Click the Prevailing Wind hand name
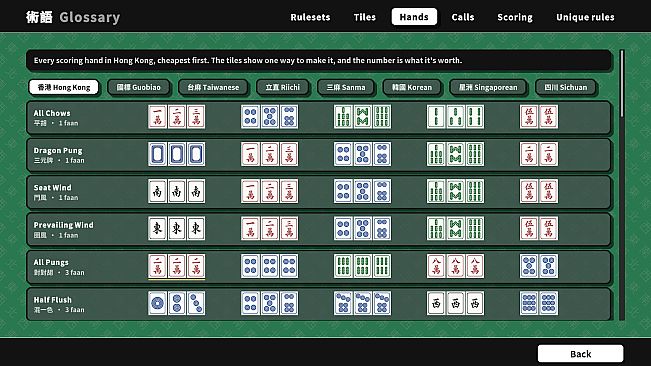 click(64, 225)
